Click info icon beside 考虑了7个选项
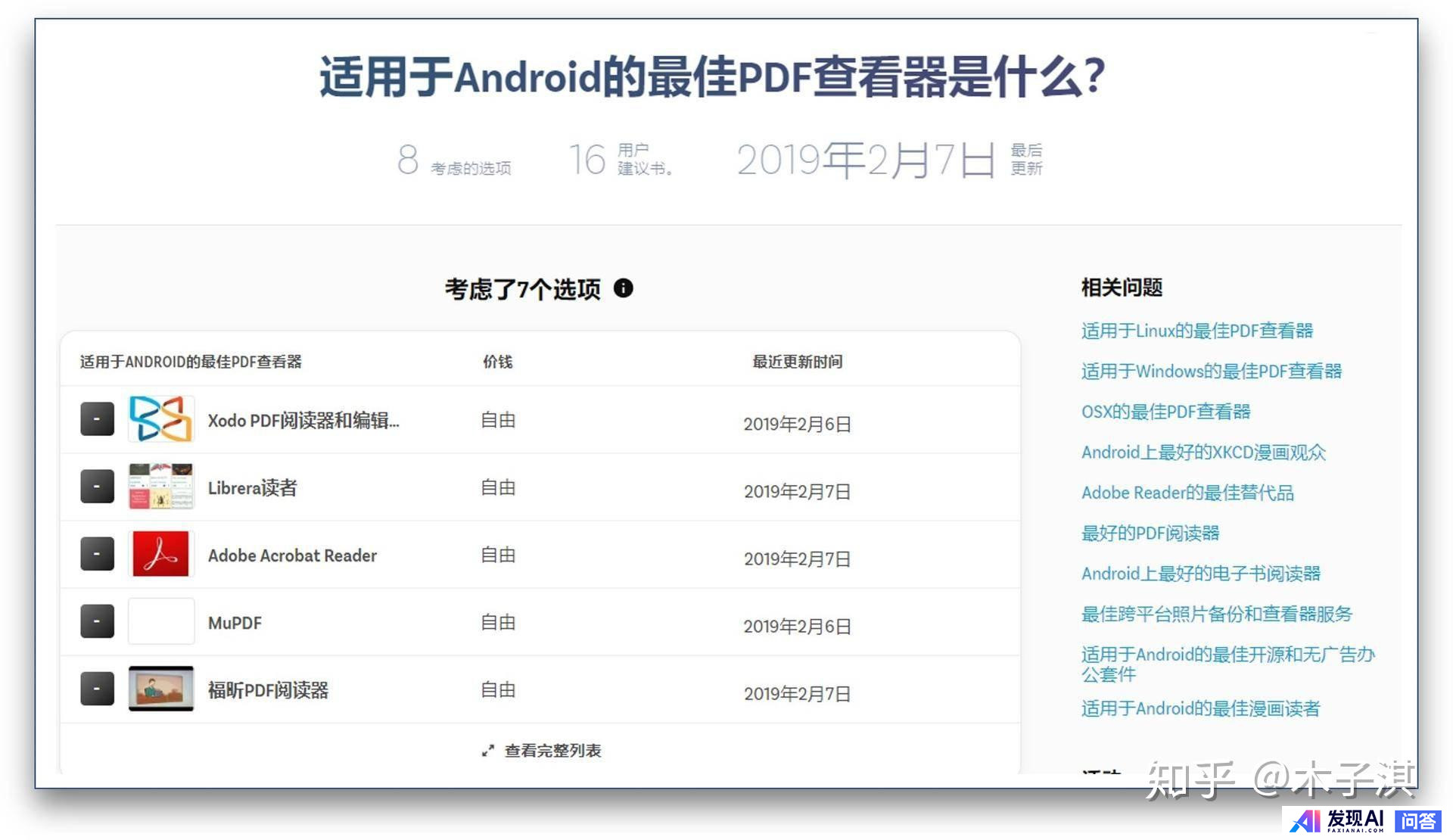 (x=623, y=288)
